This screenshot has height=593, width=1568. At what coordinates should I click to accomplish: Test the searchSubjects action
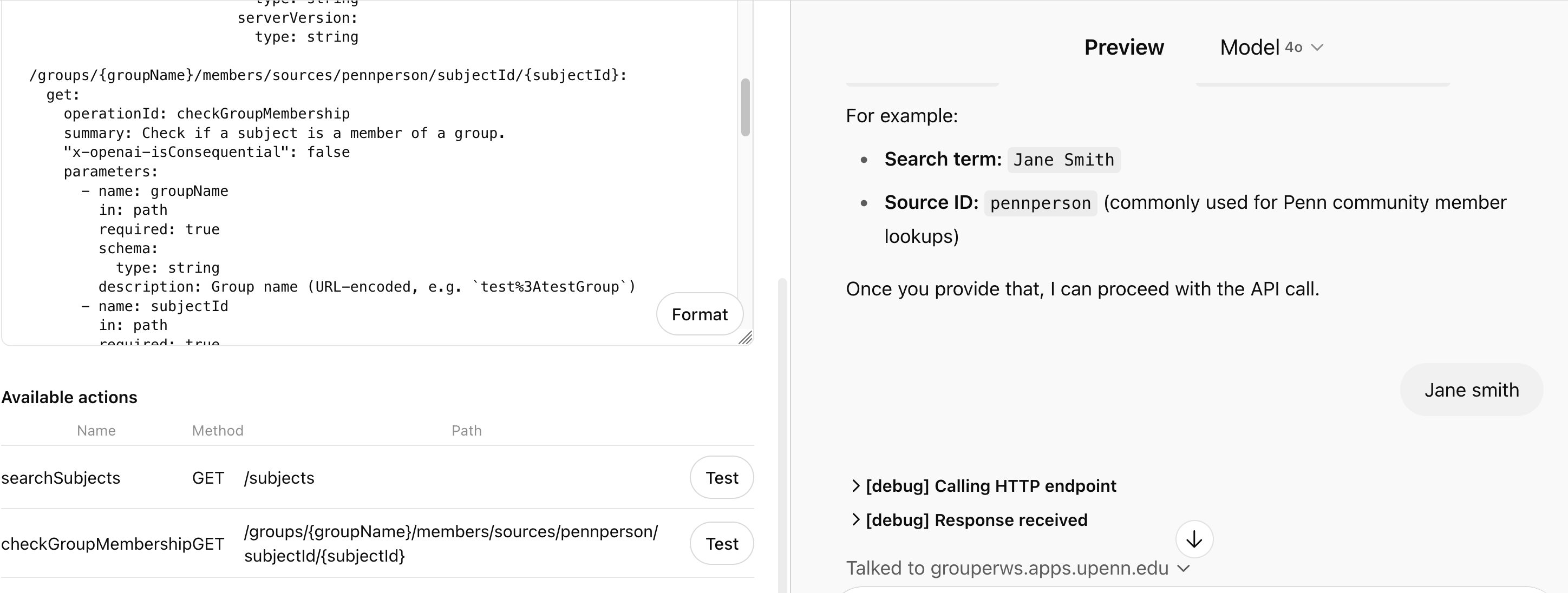tap(721, 478)
